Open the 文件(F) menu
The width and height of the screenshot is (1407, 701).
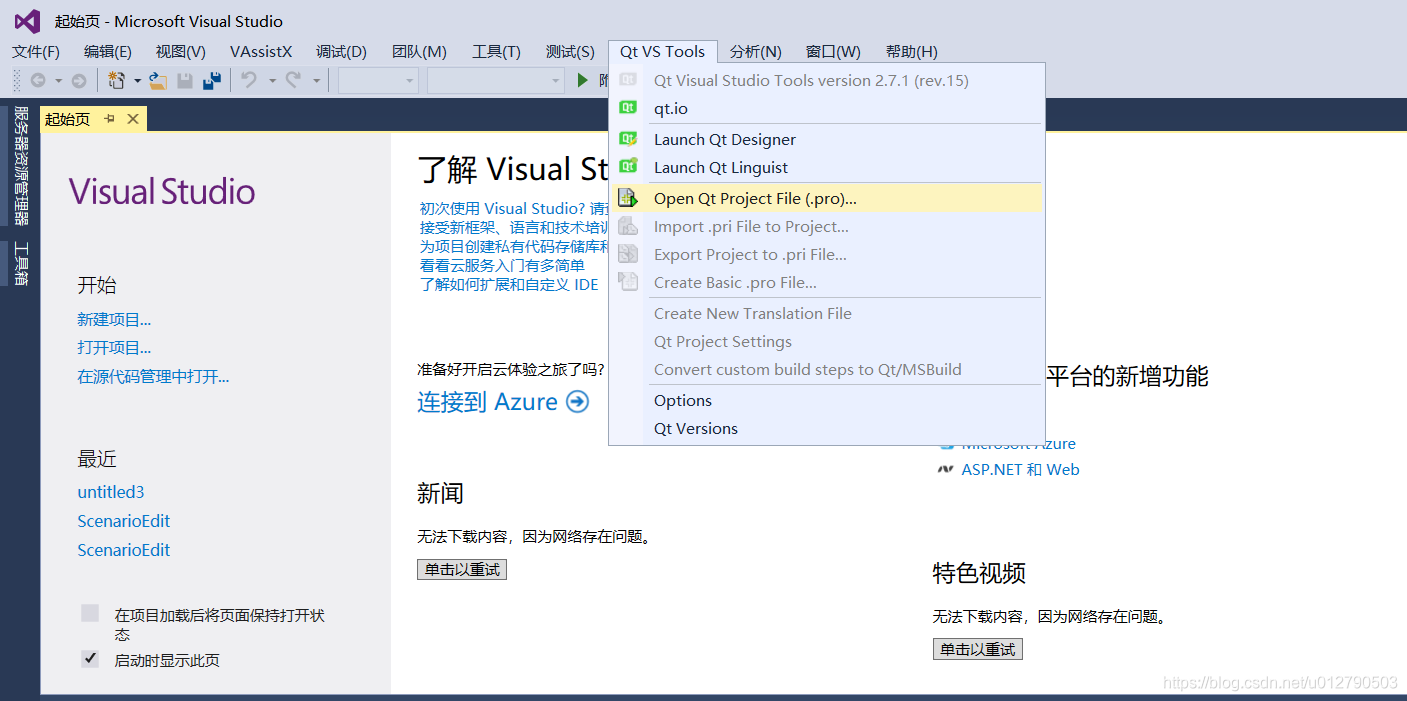pos(36,52)
